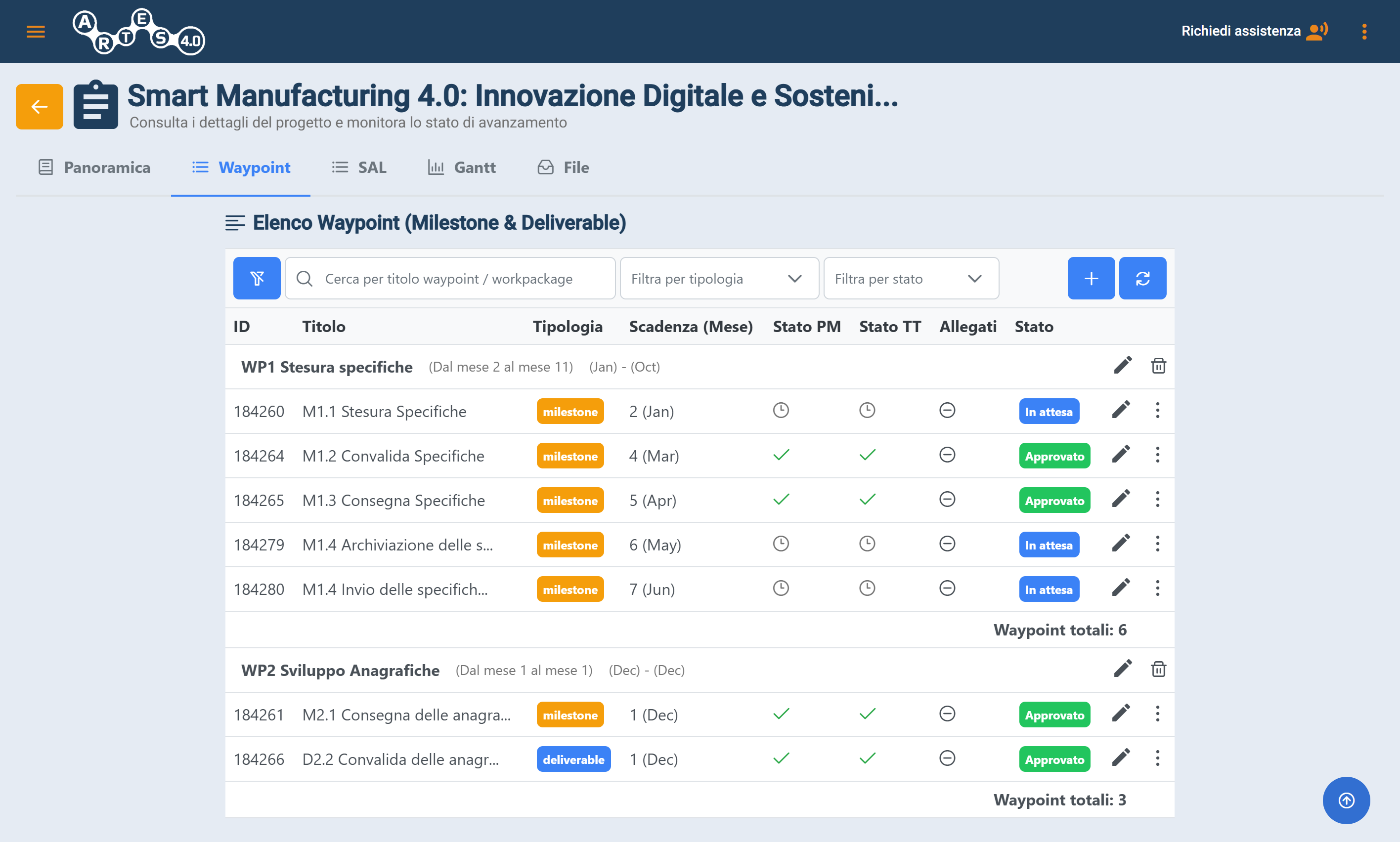The width and height of the screenshot is (1400, 842).
Task: Switch to the Panoramica tab
Action: 94,168
